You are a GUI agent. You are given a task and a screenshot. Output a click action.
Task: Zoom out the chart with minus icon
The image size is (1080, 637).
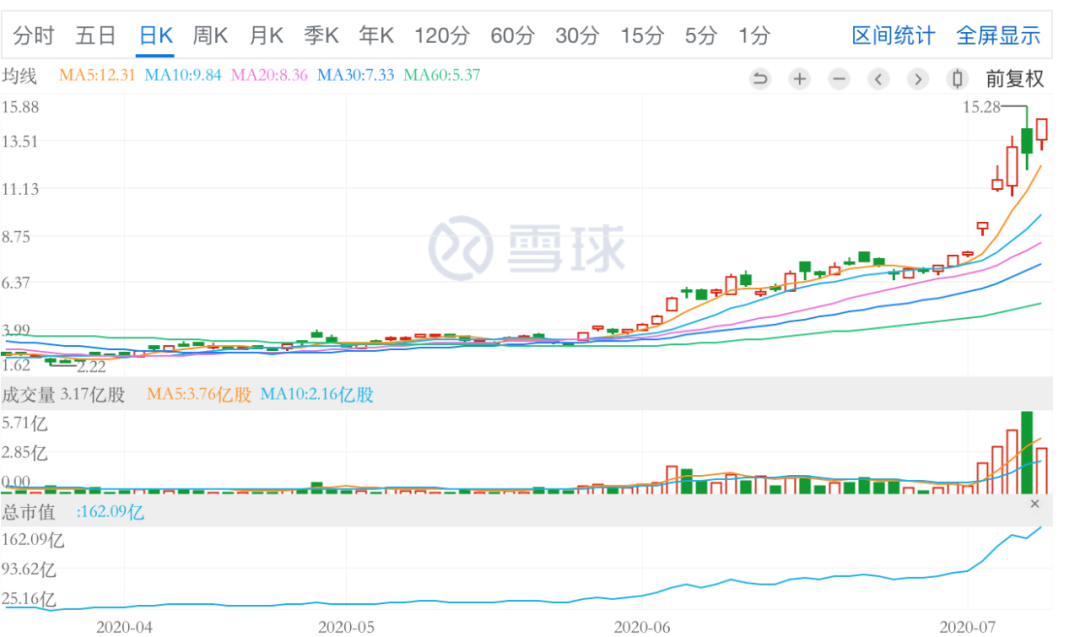pos(839,79)
